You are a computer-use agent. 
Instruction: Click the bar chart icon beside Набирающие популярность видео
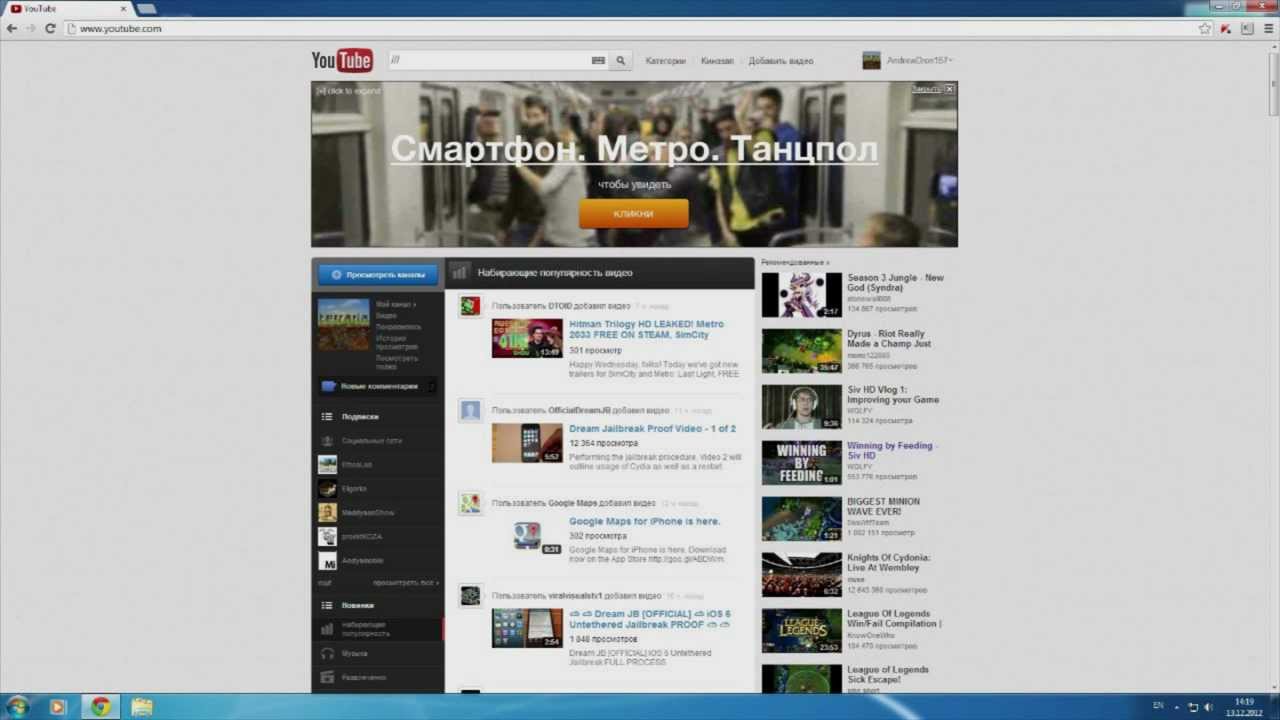coord(459,272)
